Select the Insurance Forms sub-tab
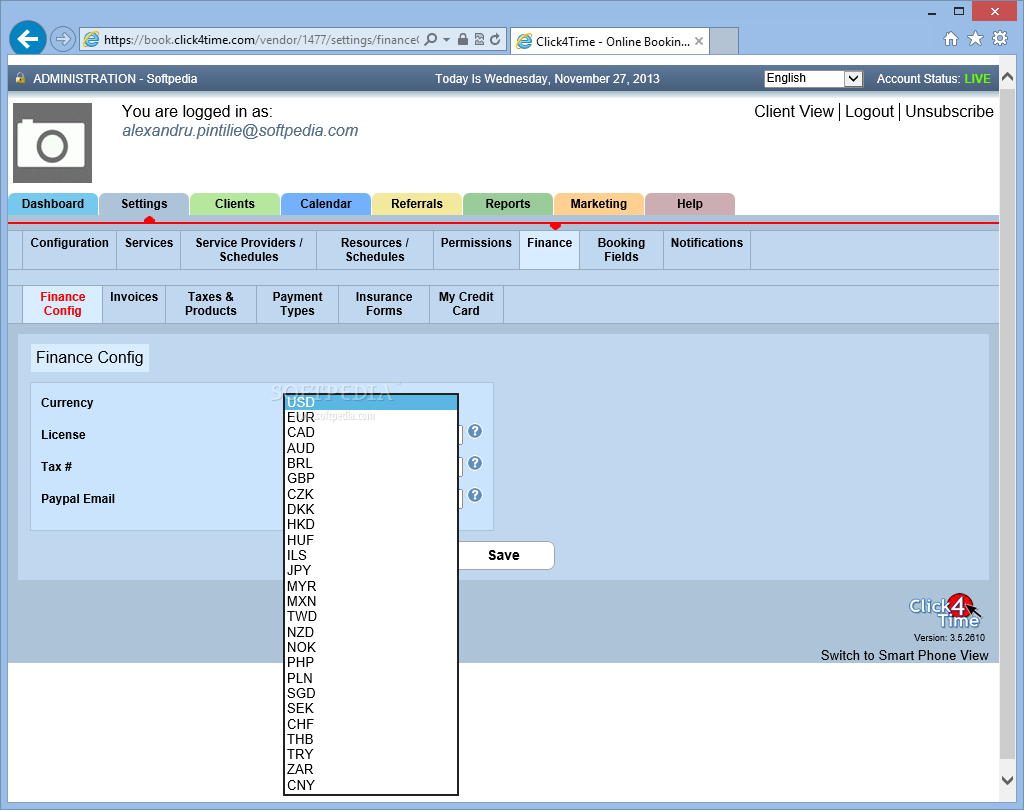1024x810 pixels. point(384,304)
